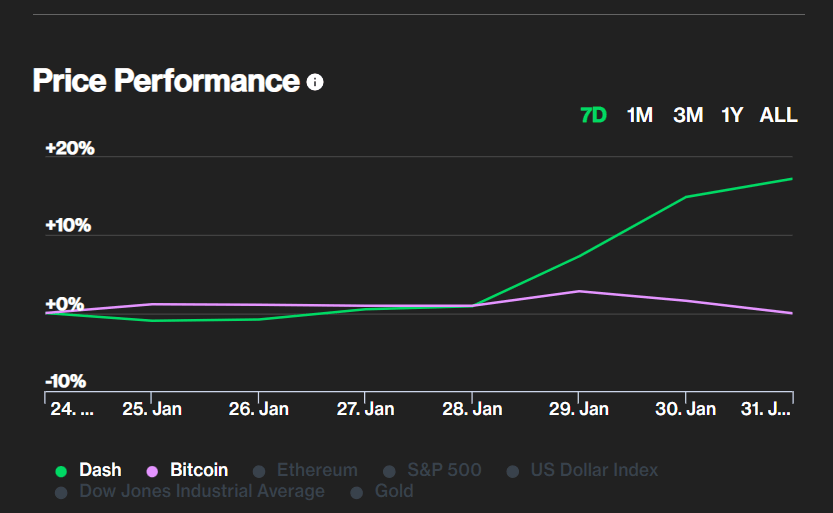This screenshot has height=513, width=833.
Task: Show ALL time price history
Action: click(778, 115)
